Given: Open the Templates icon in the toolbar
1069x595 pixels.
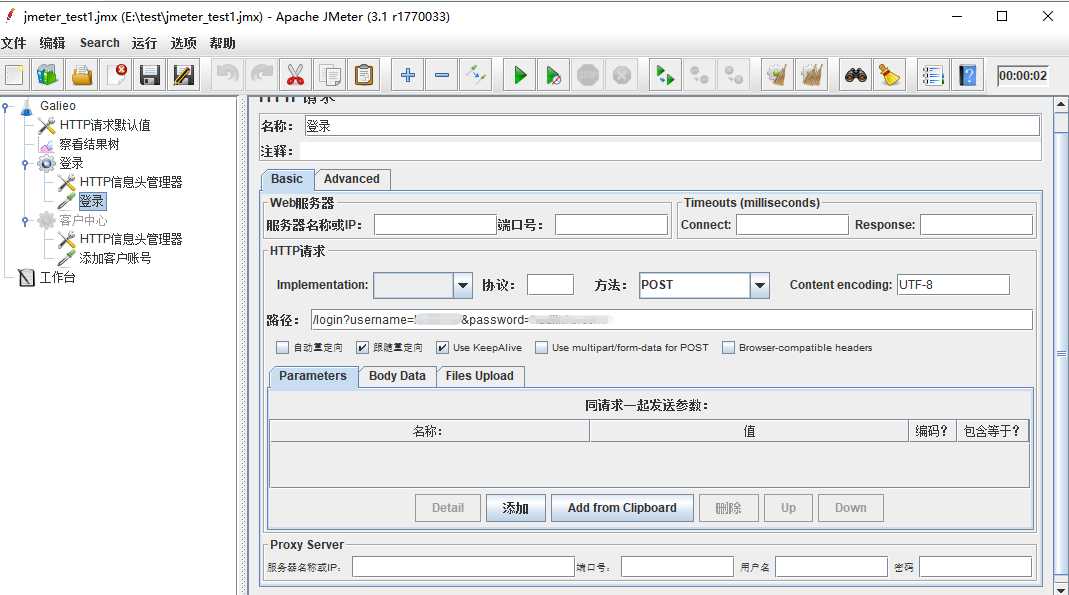Looking at the screenshot, I should pyautogui.click(x=48, y=75).
